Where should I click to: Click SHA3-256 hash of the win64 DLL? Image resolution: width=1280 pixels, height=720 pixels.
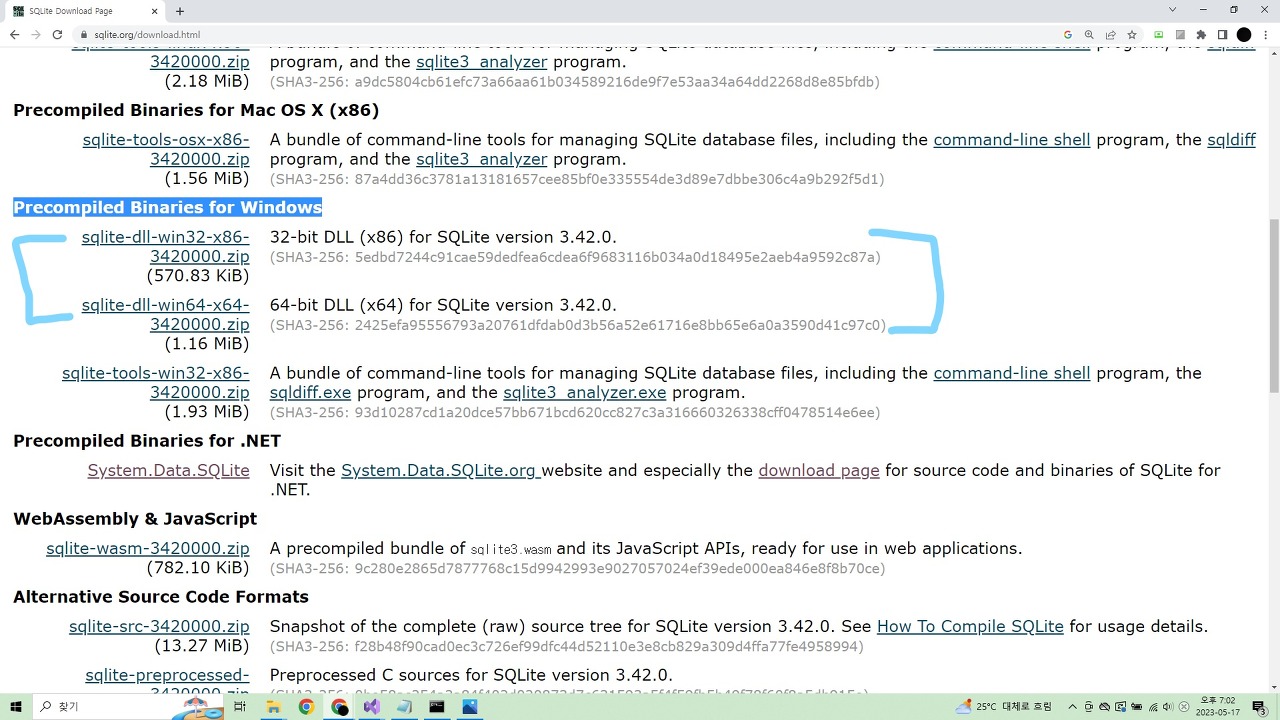point(578,325)
